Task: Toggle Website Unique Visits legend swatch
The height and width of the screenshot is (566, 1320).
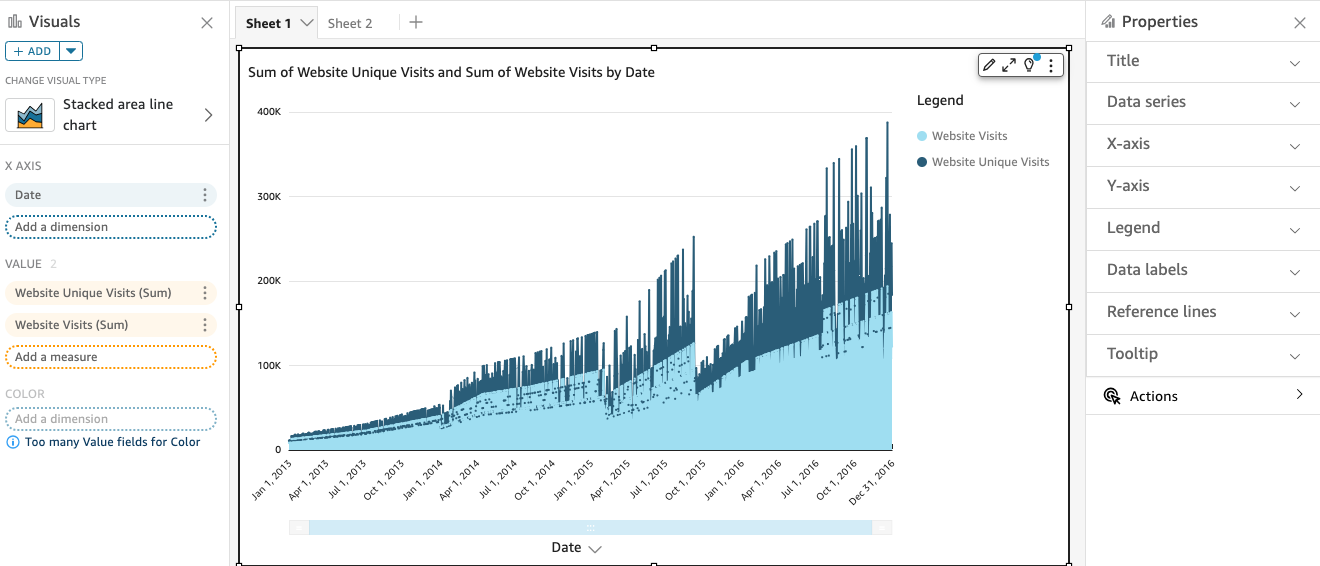Action: (922, 162)
